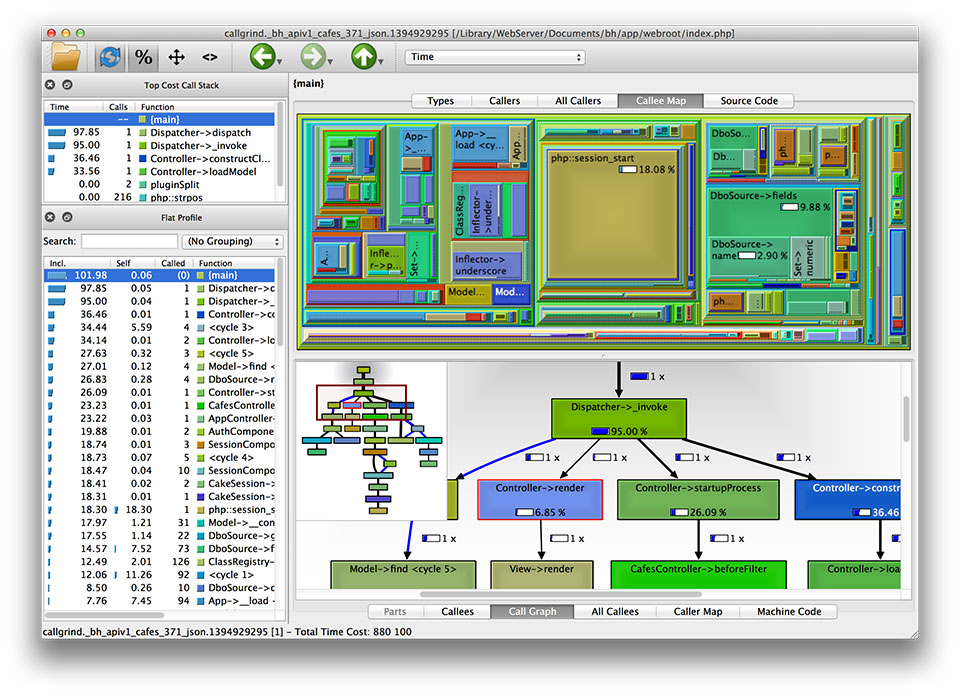Select the Call Graph tab
This screenshot has height=696, width=960.
pyautogui.click(x=532, y=612)
